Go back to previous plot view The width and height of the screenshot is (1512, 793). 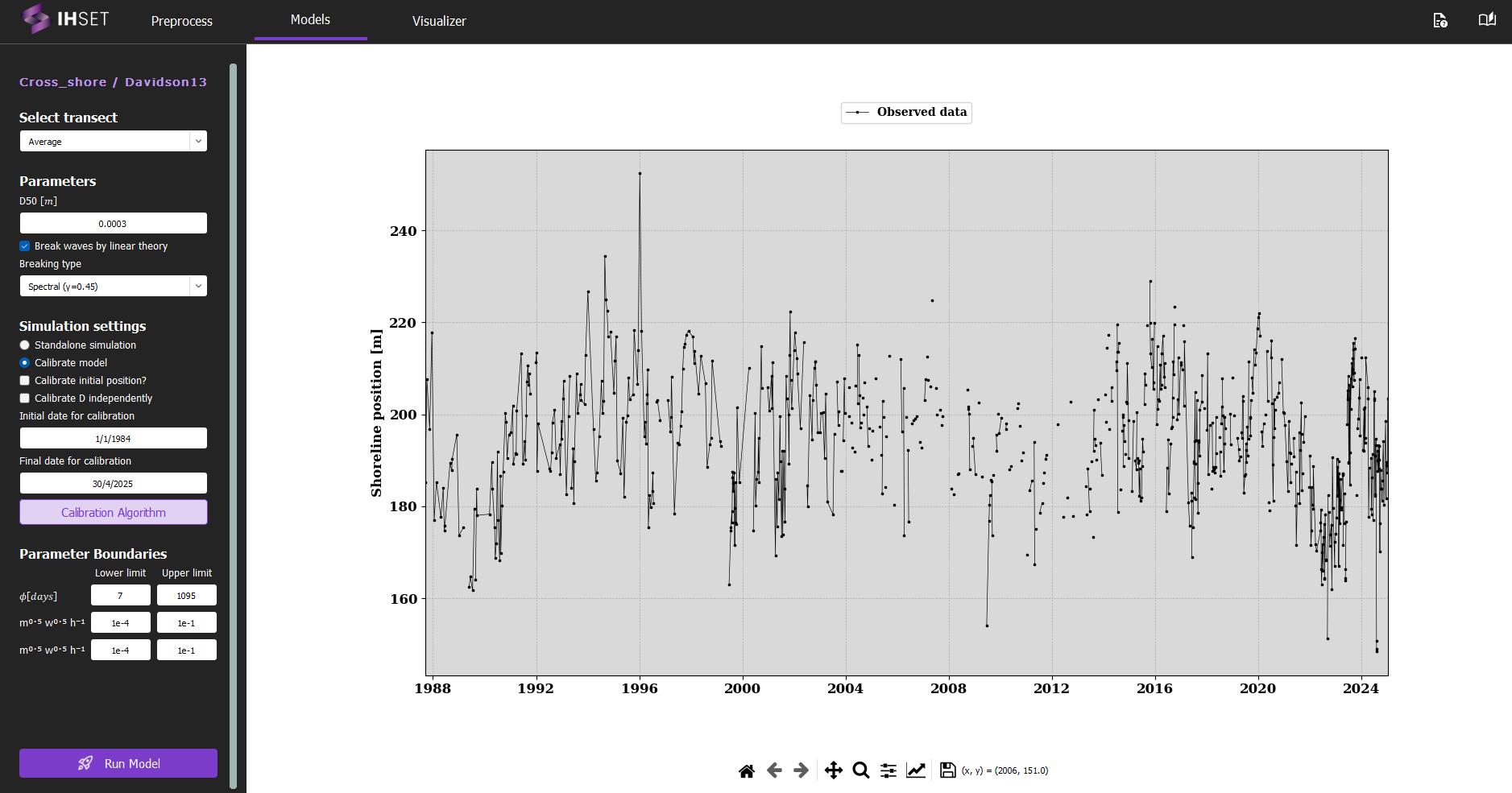pyautogui.click(x=774, y=770)
